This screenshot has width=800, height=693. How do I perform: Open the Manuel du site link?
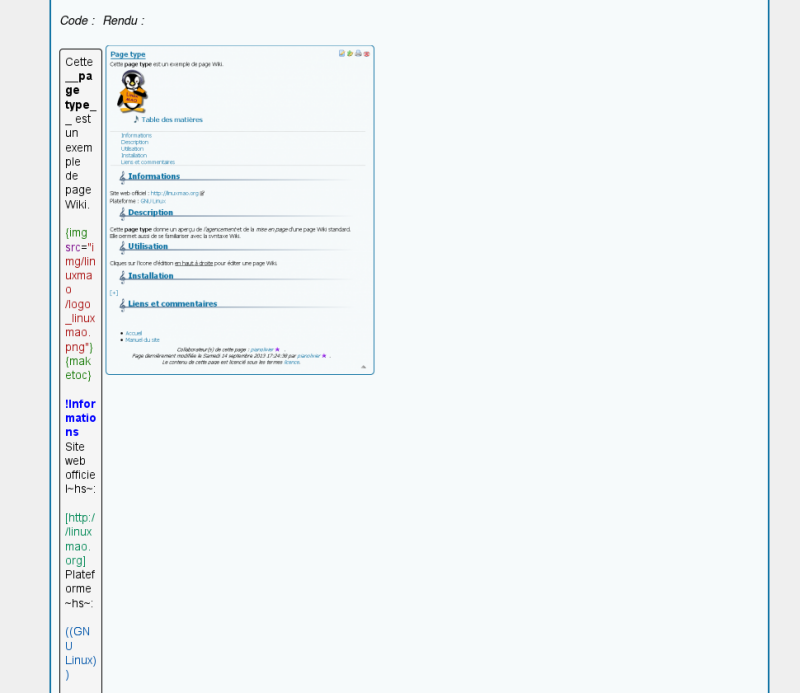pyautogui.click(x=142, y=340)
